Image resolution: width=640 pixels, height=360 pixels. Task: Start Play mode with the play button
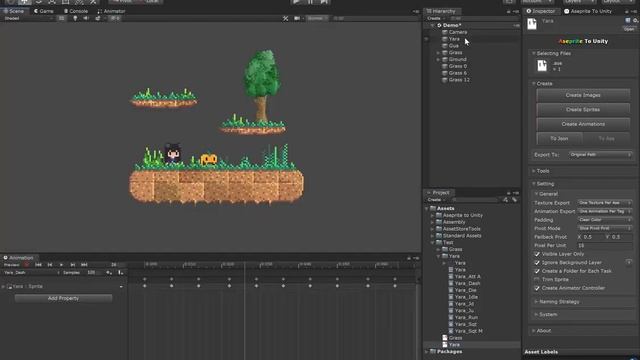[297, 2]
